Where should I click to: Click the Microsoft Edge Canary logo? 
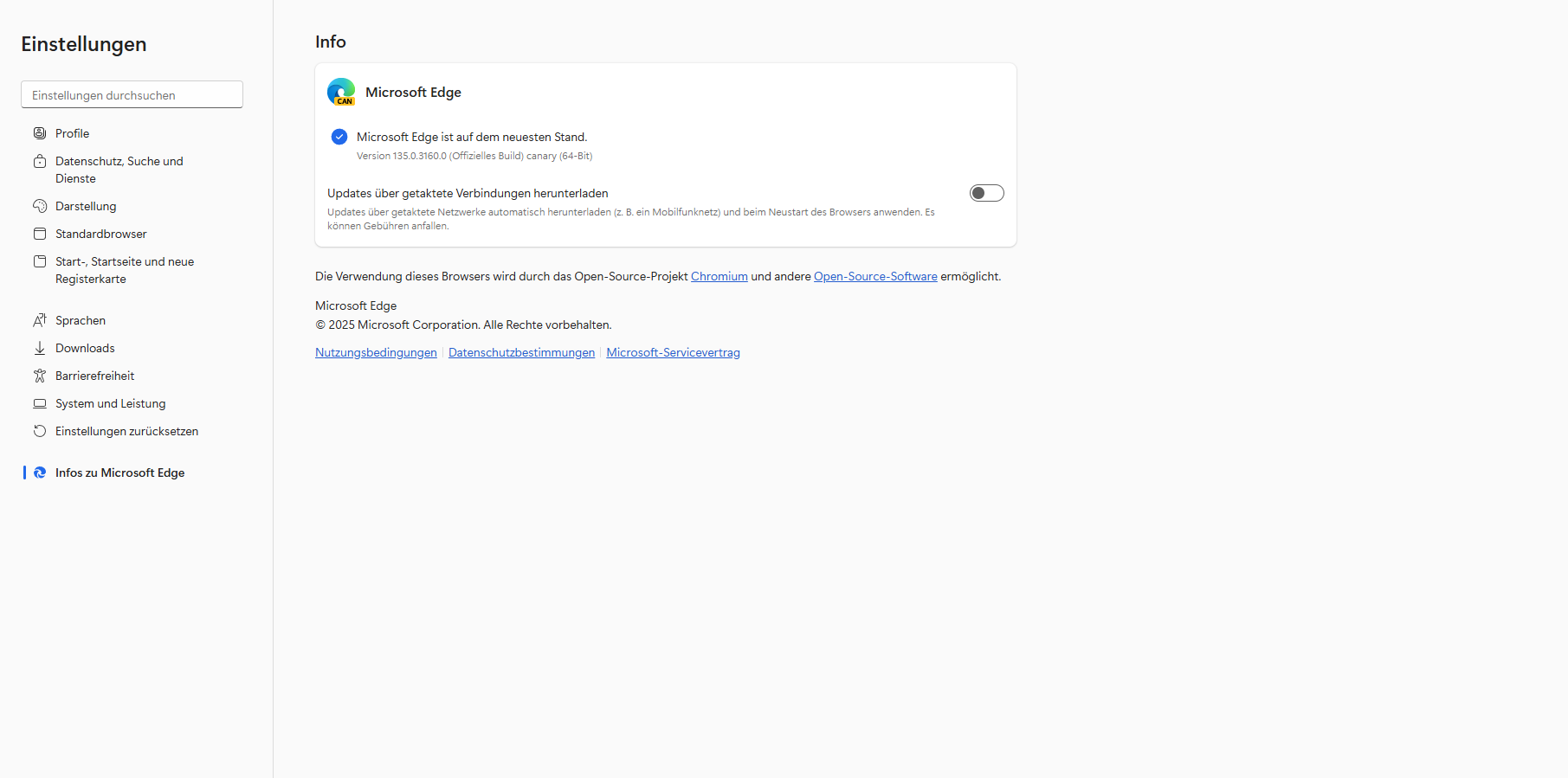(341, 92)
